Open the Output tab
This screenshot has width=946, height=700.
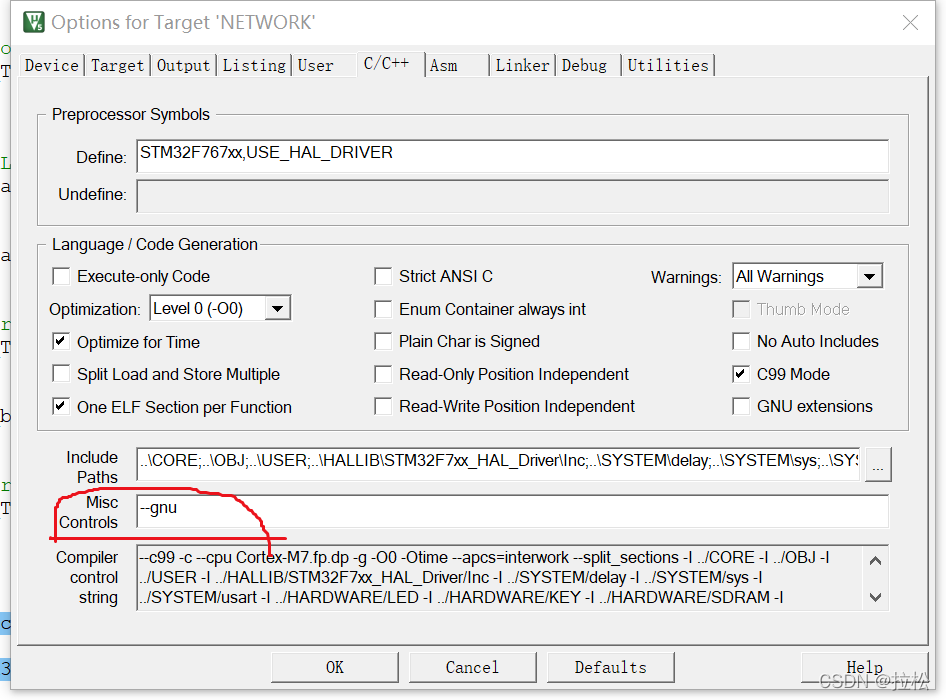coord(183,65)
